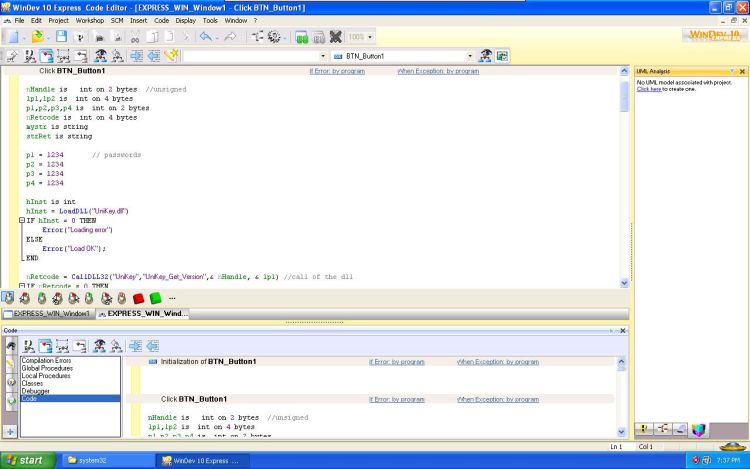This screenshot has width=750, height=469.
Task: Click the pin icon at the far left of the code toolbar
Action: point(12,56)
